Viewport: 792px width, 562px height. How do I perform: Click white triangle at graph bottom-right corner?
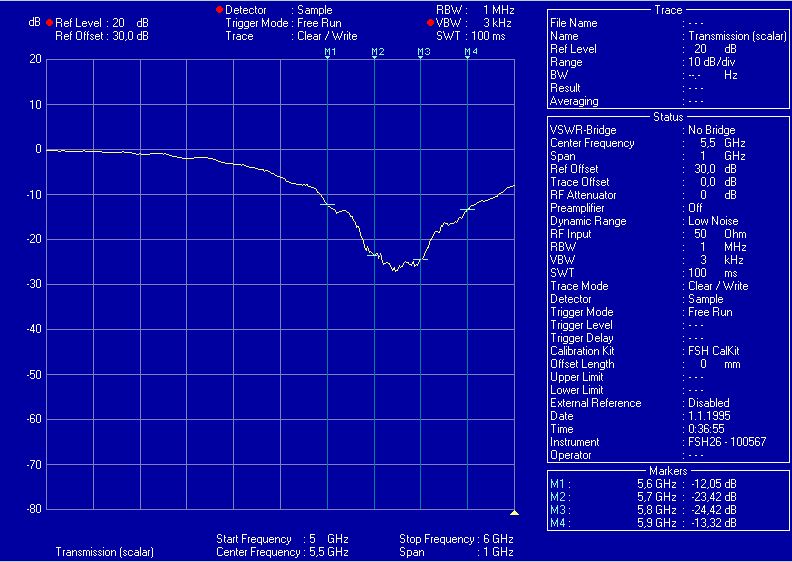point(514,513)
